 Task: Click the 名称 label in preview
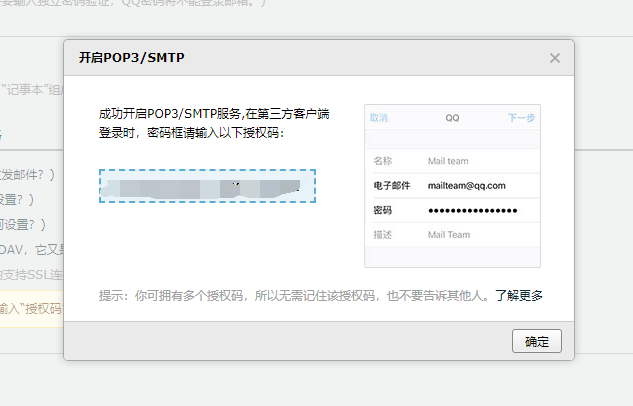[382, 161]
